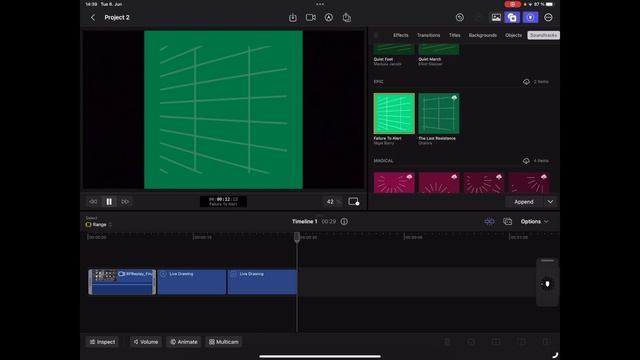
Task: Click the jog wheel control
Action: (x=547, y=283)
